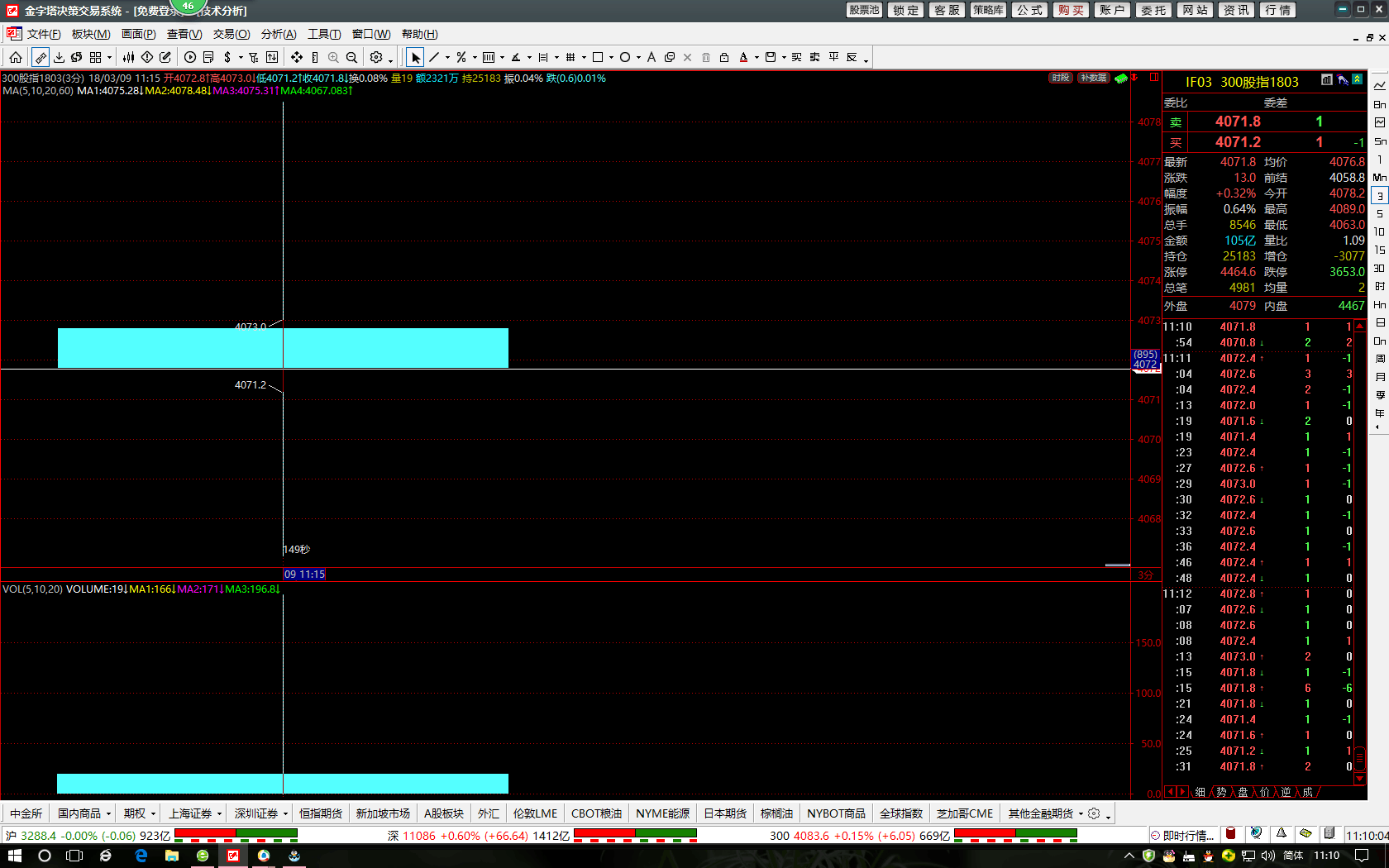Open the 工具(T) menu
The width and height of the screenshot is (1389, 868).
pyautogui.click(x=324, y=34)
